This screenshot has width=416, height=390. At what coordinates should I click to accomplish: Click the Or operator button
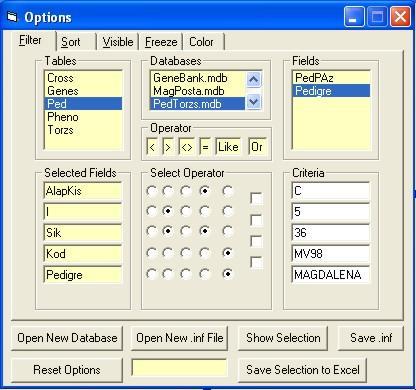(x=257, y=147)
